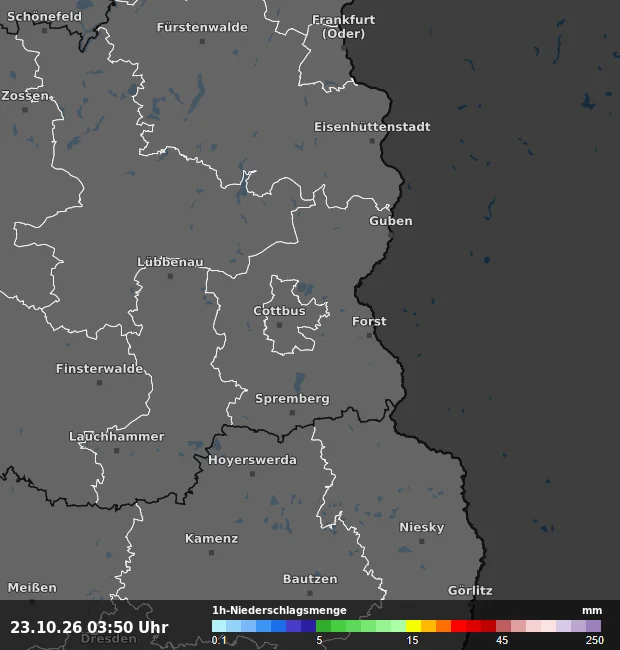Click the Niesky location marker square
The height and width of the screenshot is (650, 620).
point(421,541)
